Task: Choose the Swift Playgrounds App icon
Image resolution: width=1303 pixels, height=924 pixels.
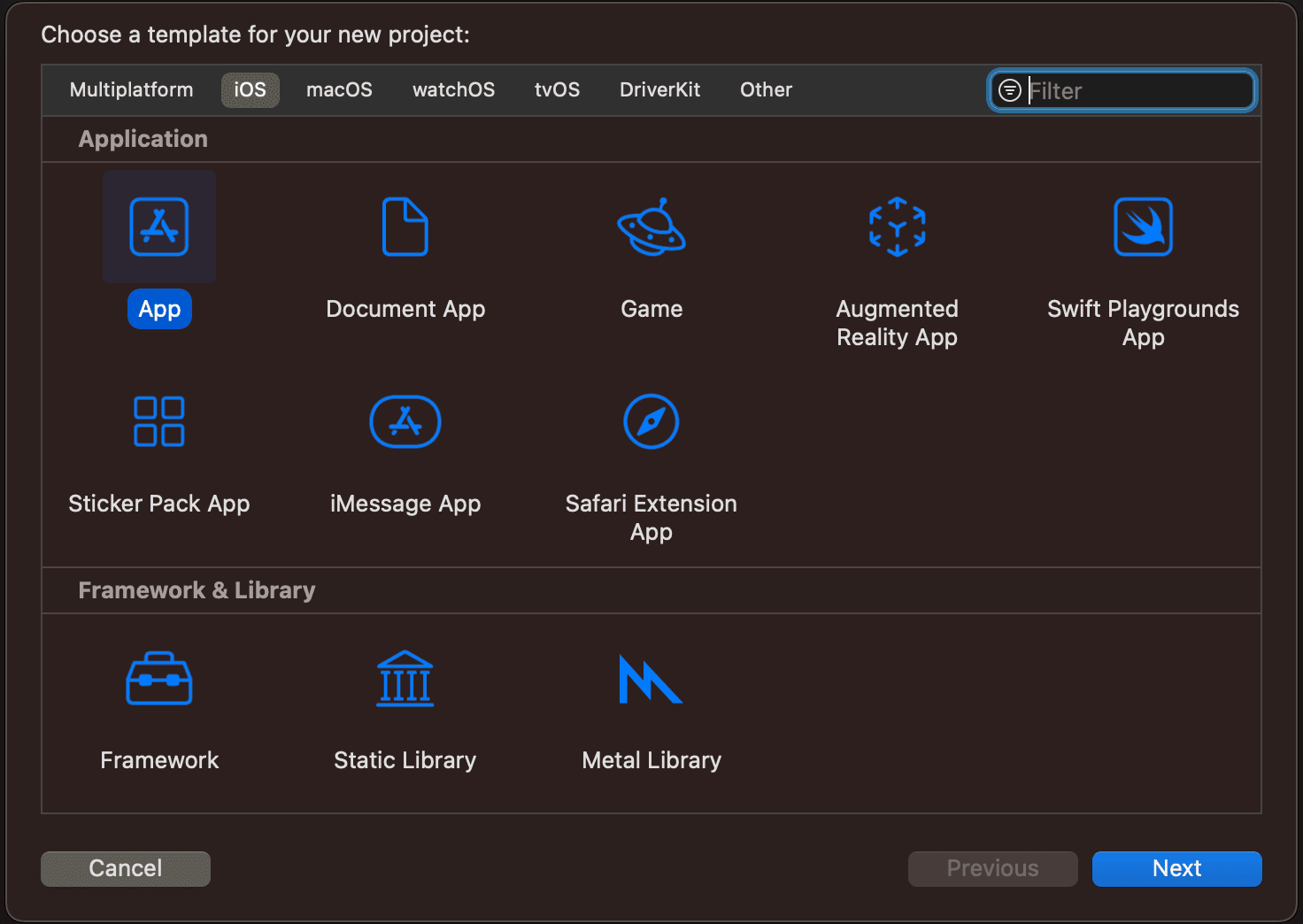Action: coord(1144,227)
